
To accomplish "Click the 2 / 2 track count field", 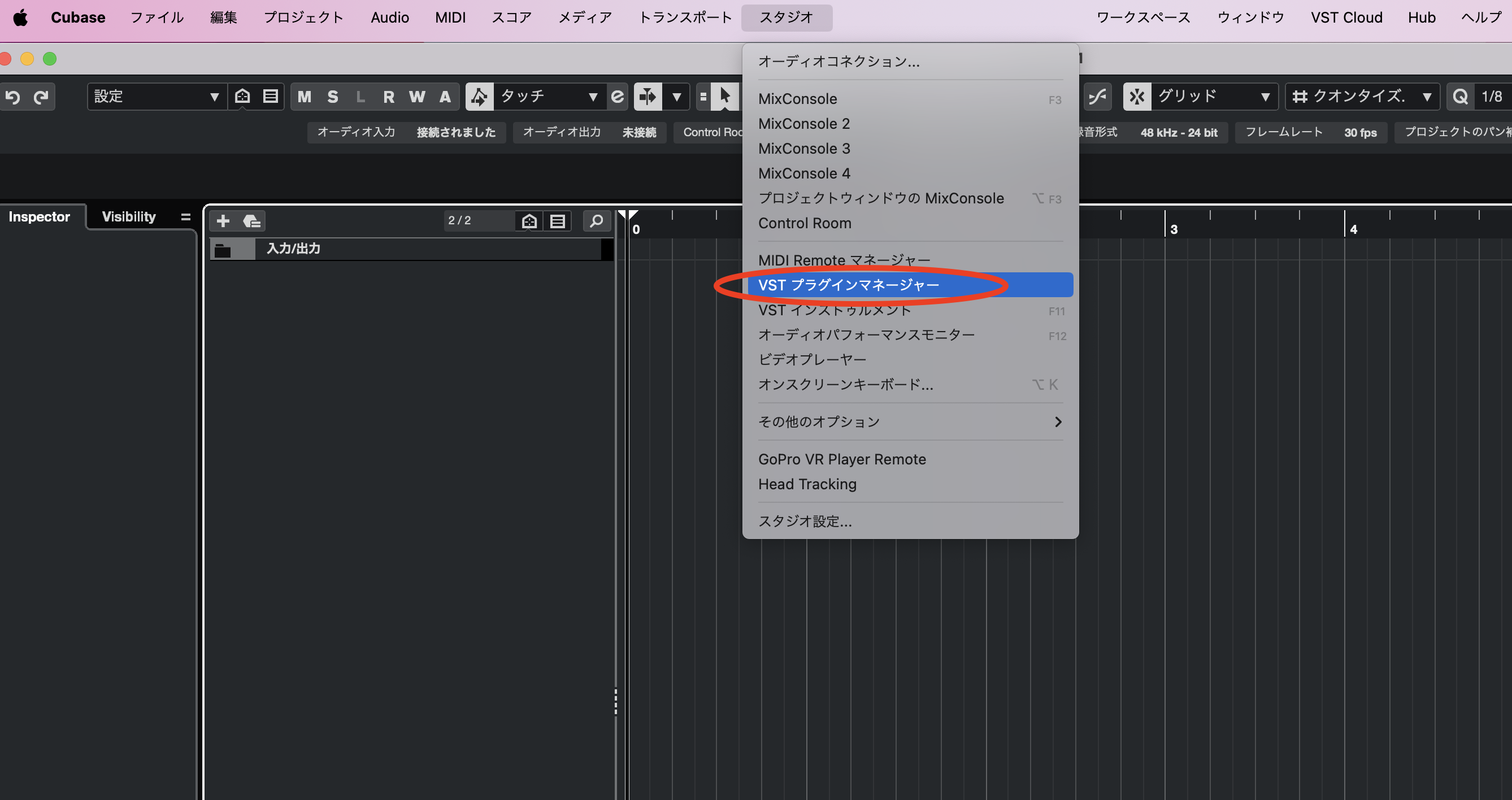I will (479, 220).
